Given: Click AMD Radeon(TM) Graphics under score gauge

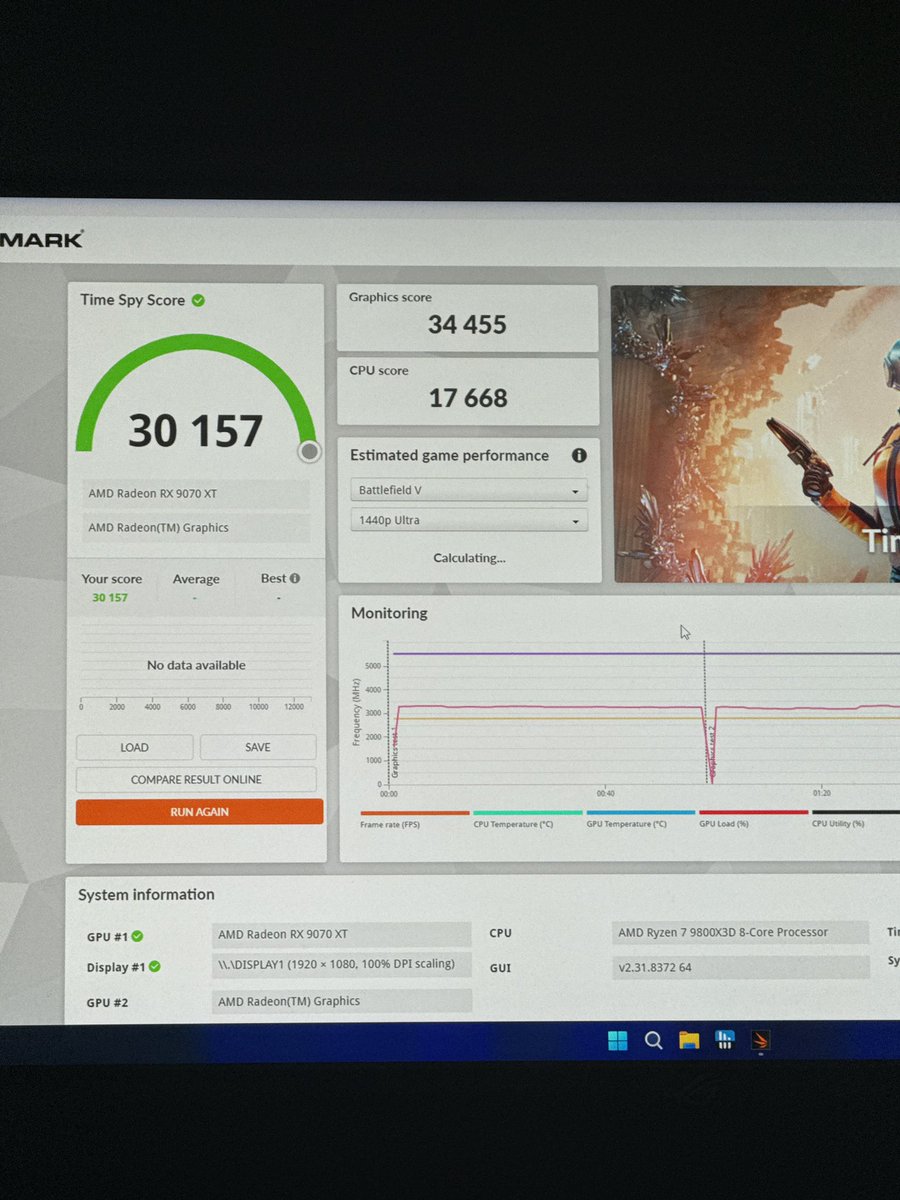Looking at the screenshot, I should tap(196, 528).
